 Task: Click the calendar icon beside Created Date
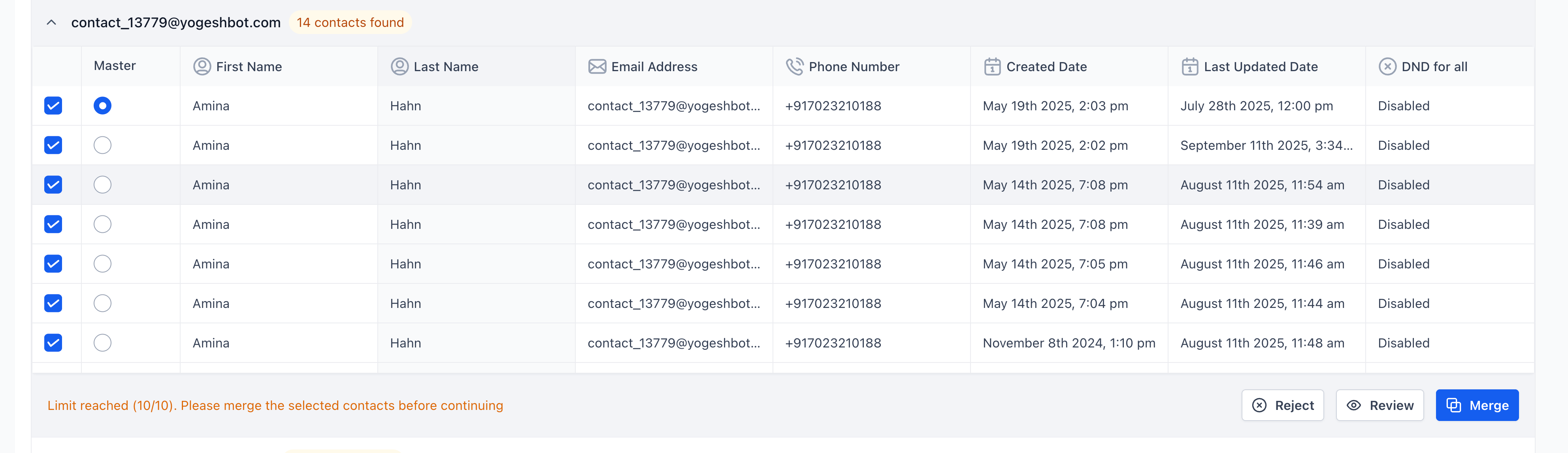992,66
